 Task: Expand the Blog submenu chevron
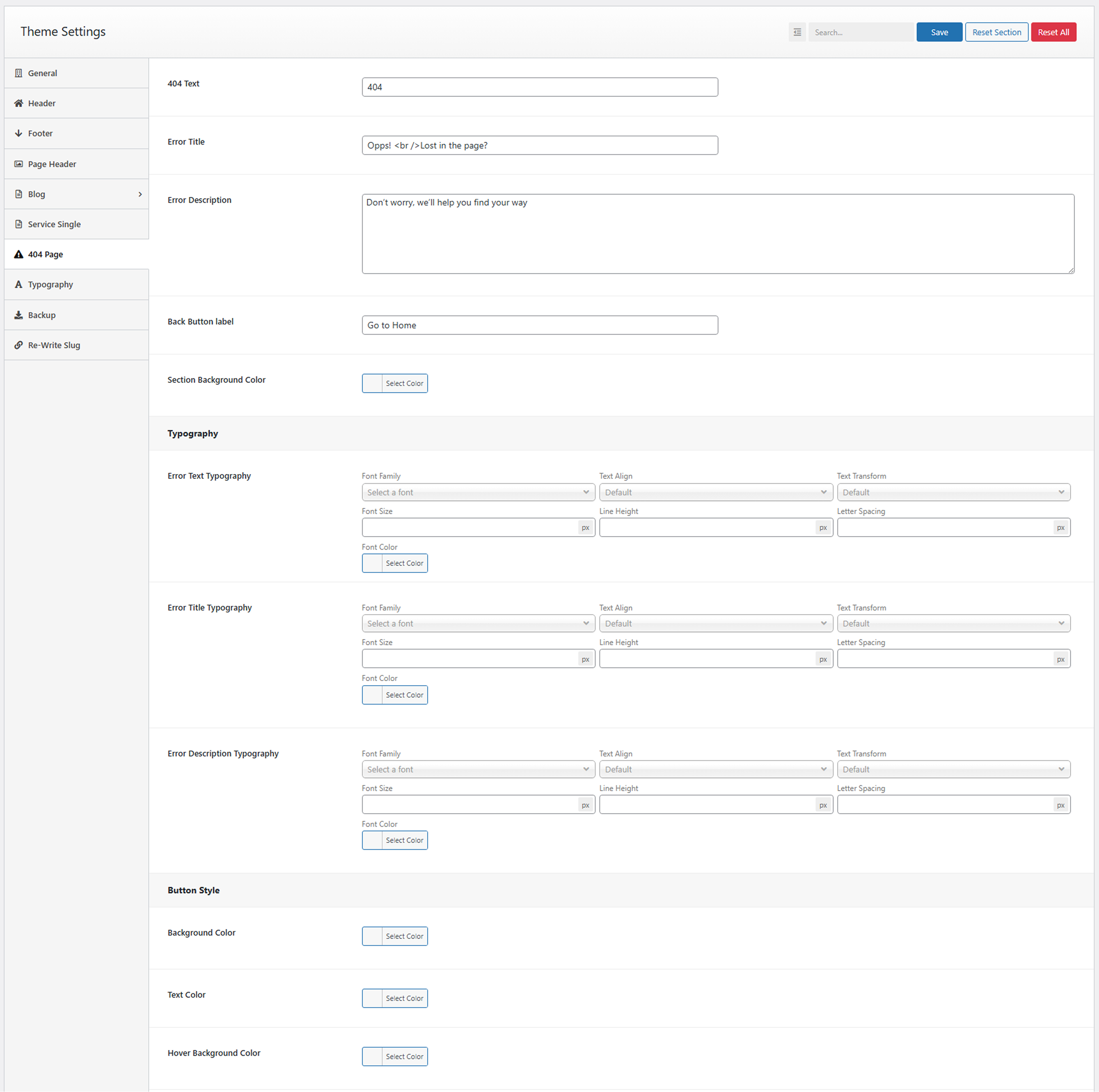pos(140,194)
